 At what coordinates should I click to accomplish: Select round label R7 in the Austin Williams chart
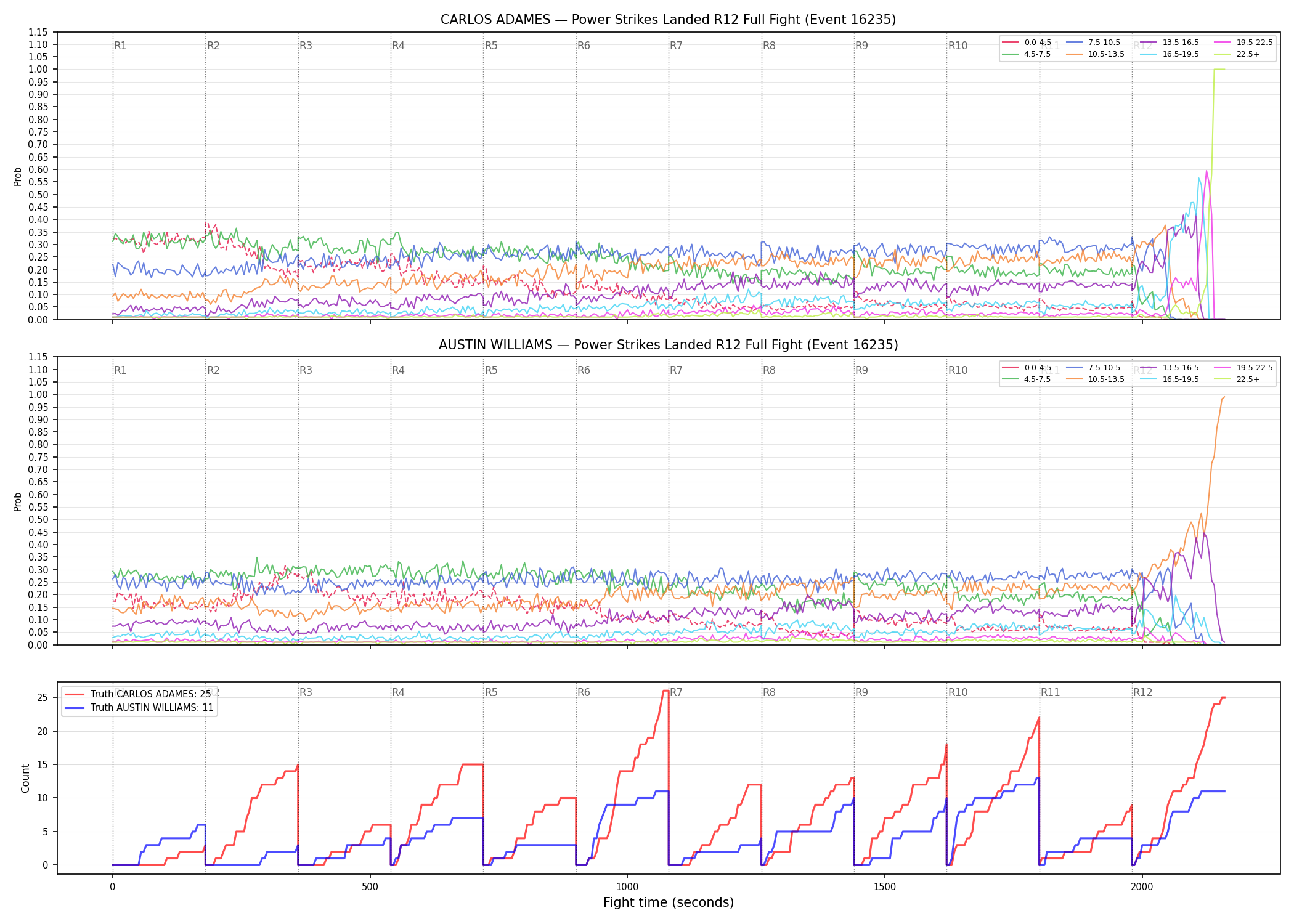(x=676, y=370)
